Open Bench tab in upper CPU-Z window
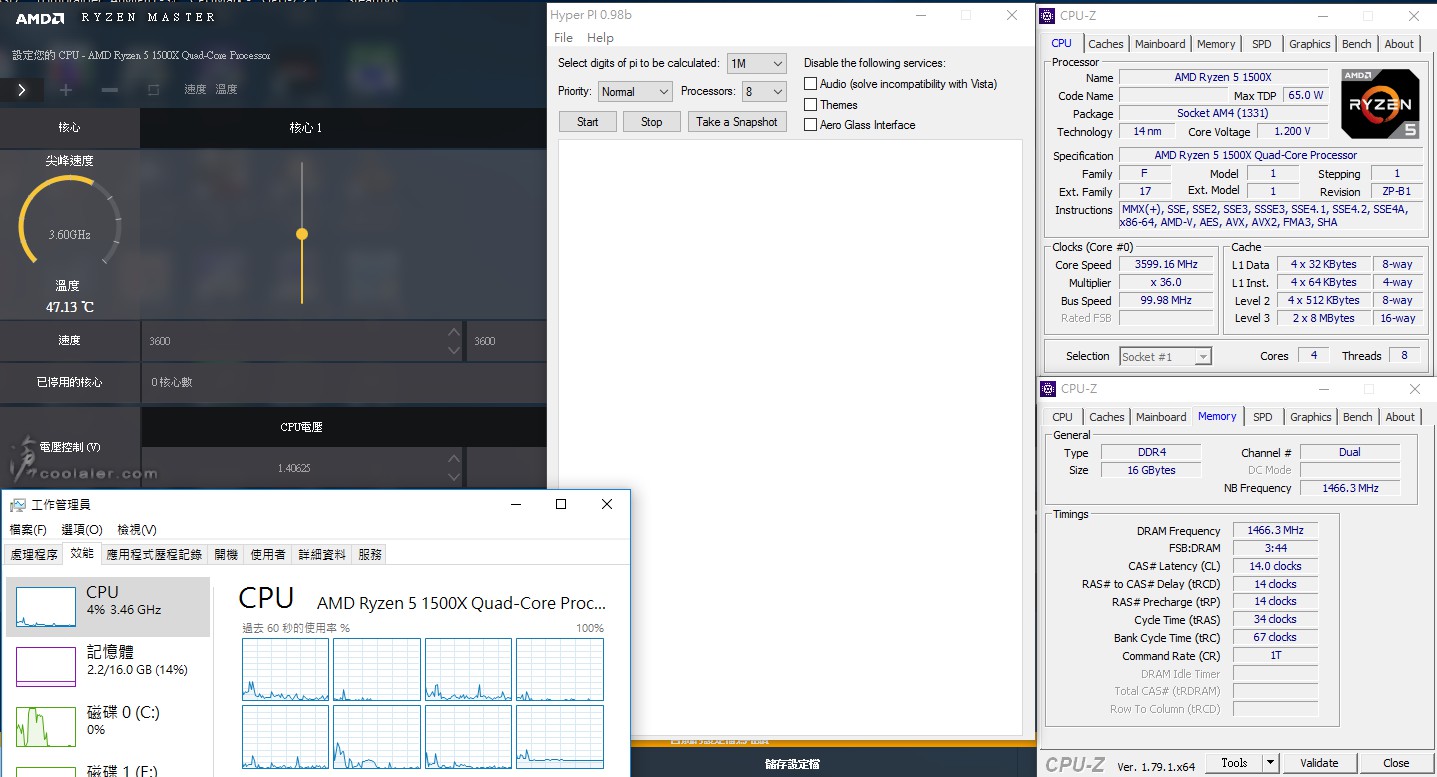This screenshot has height=777, width=1437. click(x=1357, y=44)
